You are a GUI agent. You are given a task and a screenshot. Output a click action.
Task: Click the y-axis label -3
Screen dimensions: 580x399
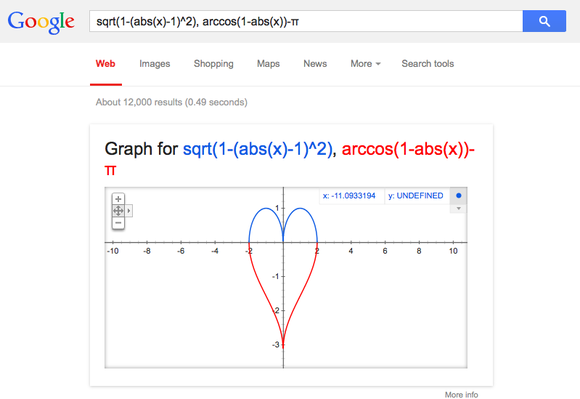tap(276, 345)
